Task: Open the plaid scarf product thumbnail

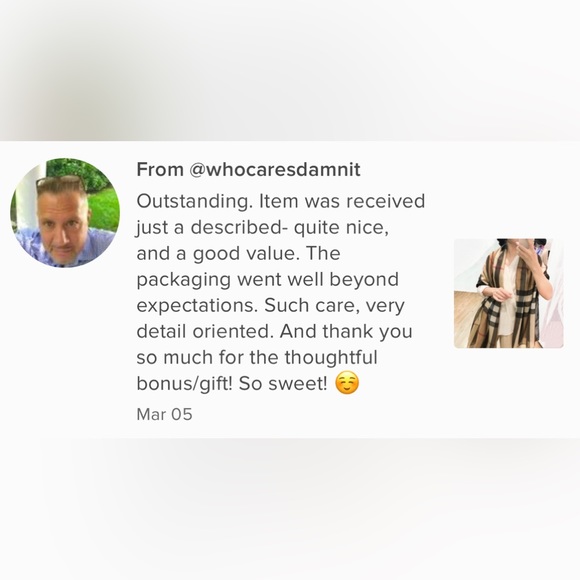Action: click(x=509, y=293)
